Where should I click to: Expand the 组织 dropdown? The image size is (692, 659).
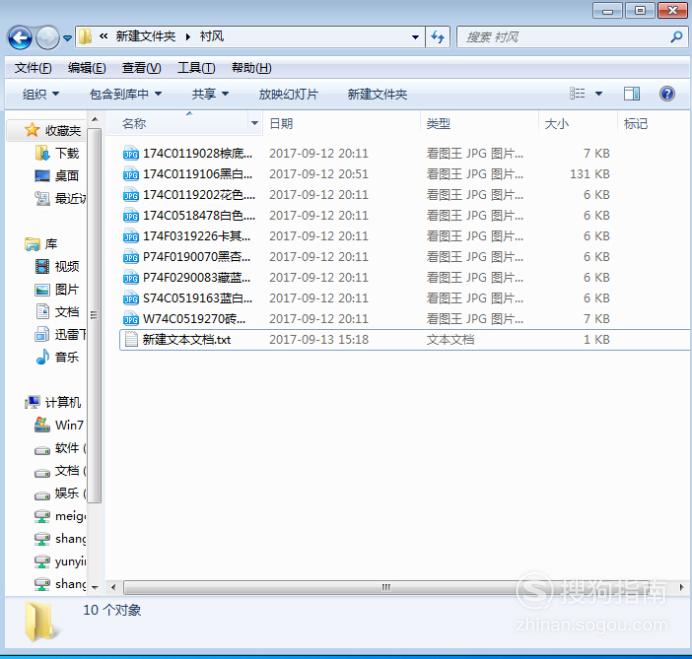coord(41,94)
